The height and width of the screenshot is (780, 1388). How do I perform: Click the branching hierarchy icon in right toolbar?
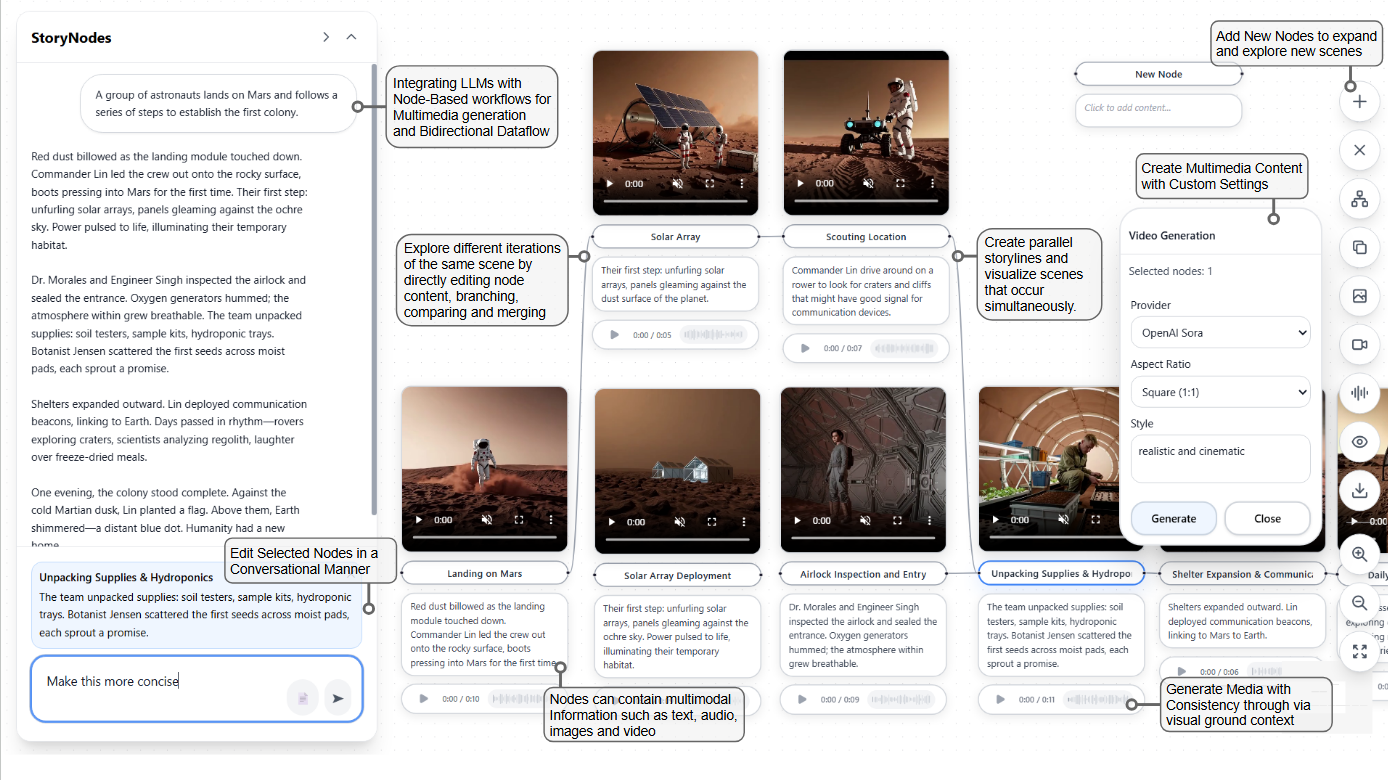(1359, 199)
